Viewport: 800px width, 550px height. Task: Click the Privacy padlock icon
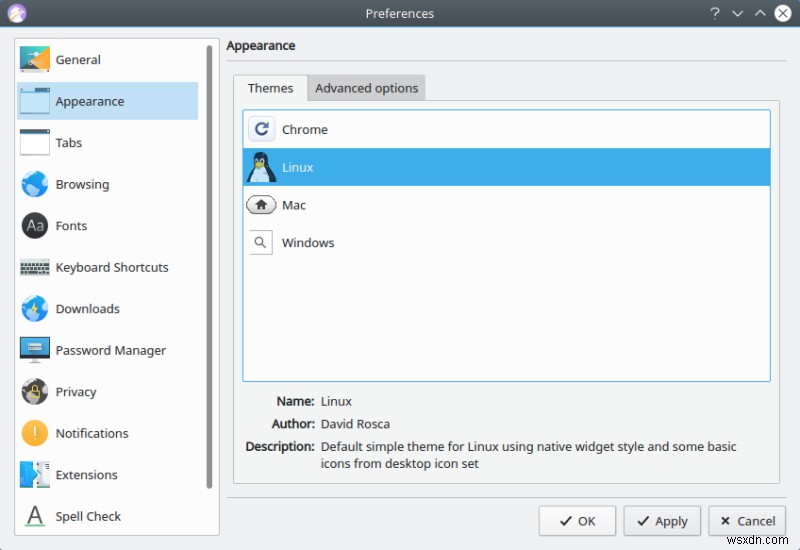tap(35, 392)
